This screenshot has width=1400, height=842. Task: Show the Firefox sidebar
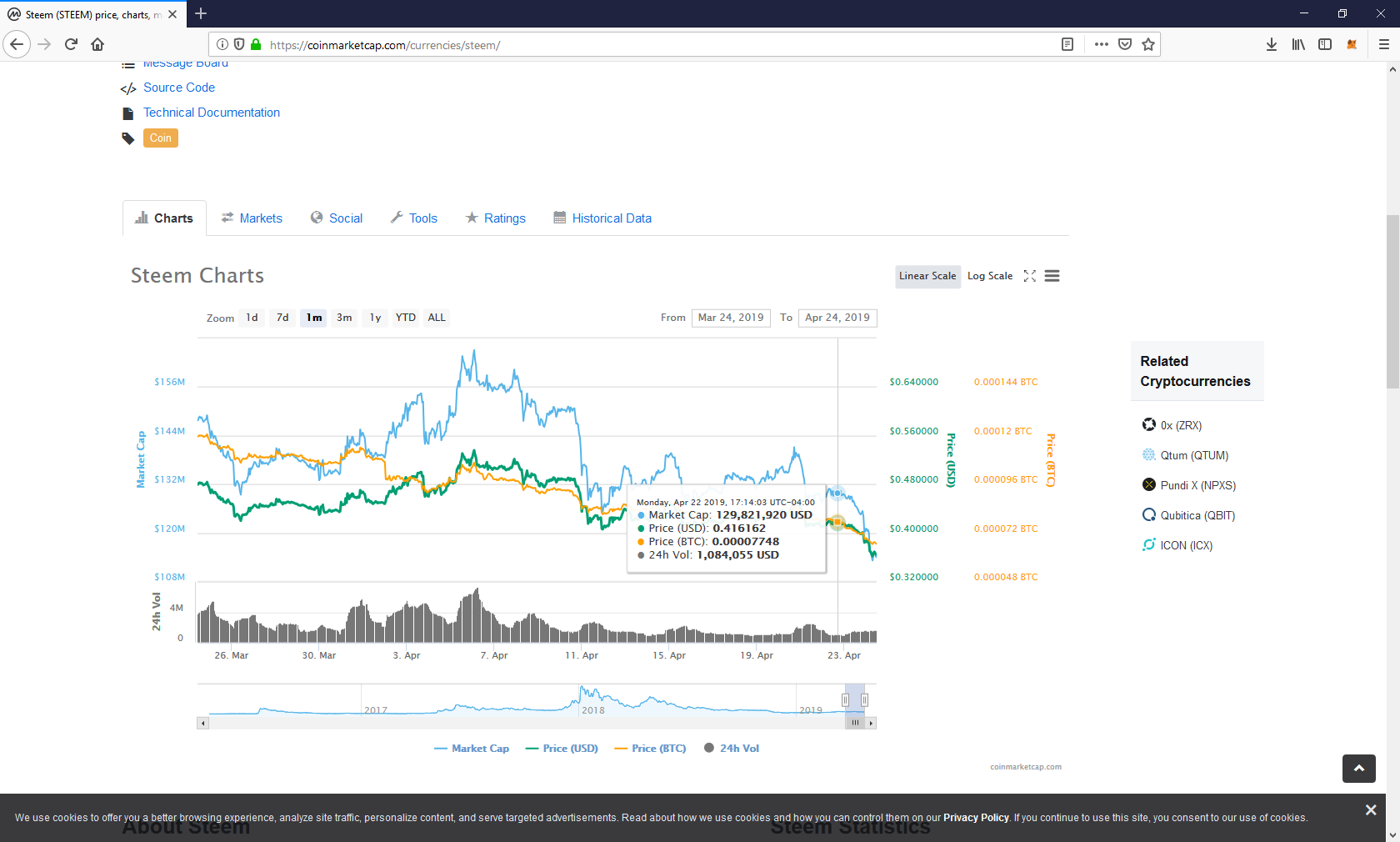coord(1325,44)
